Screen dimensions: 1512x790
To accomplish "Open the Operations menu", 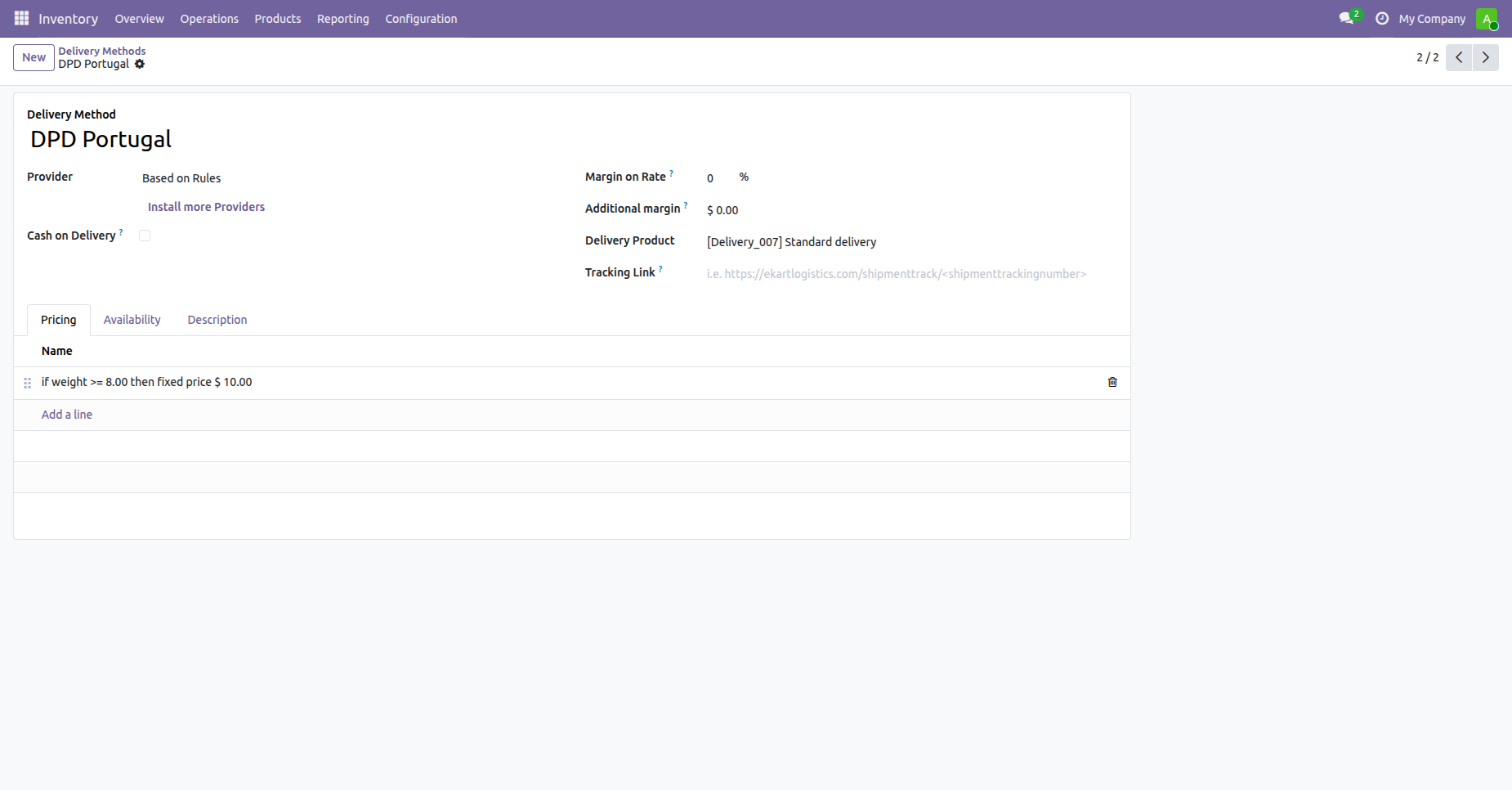I will [x=209, y=19].
